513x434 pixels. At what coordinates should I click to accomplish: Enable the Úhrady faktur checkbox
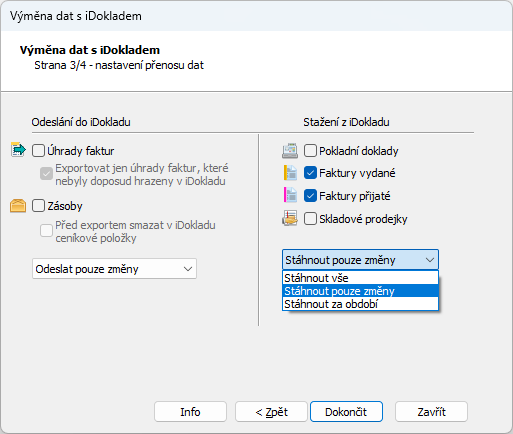click(x=38, y=150)
